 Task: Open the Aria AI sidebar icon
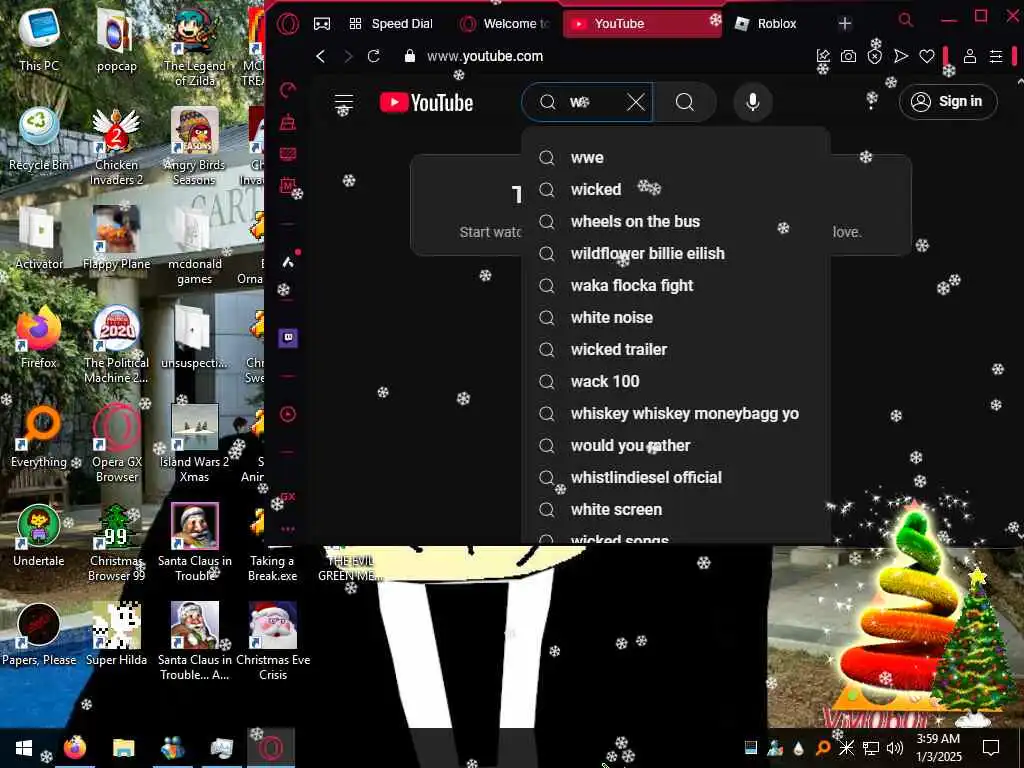pyautogui.click(x=288, y=263)
